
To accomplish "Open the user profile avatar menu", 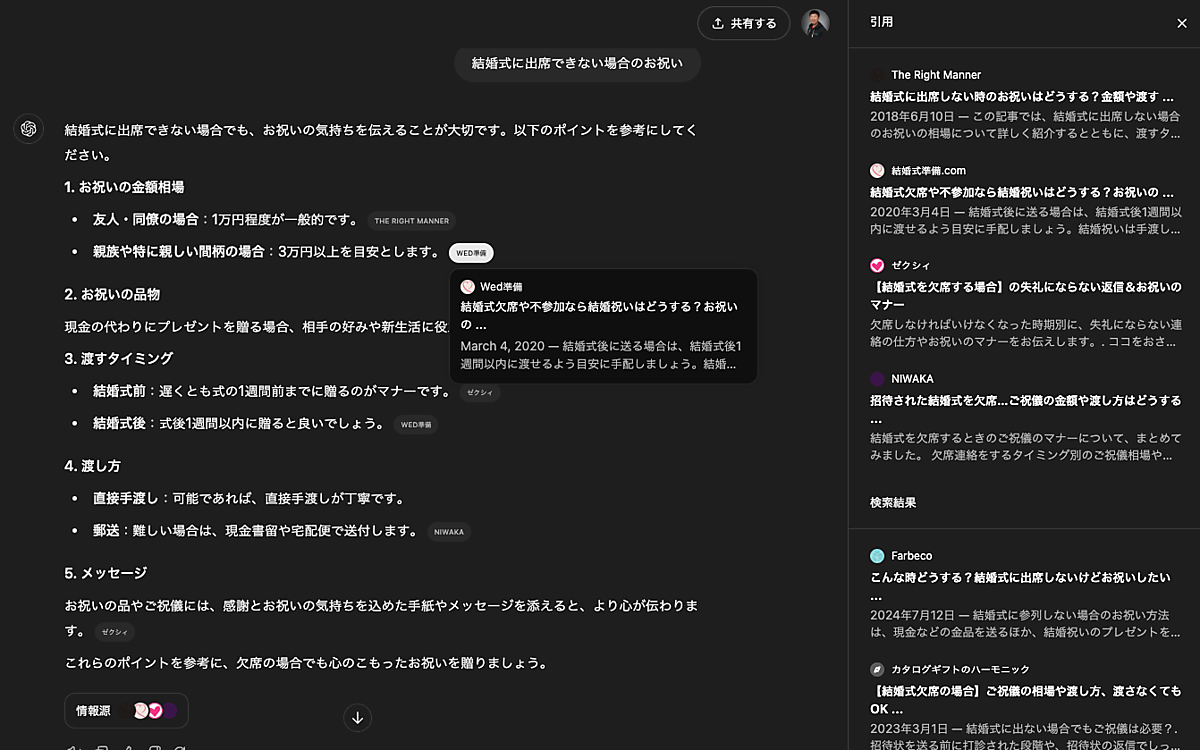I will (815, 23).
